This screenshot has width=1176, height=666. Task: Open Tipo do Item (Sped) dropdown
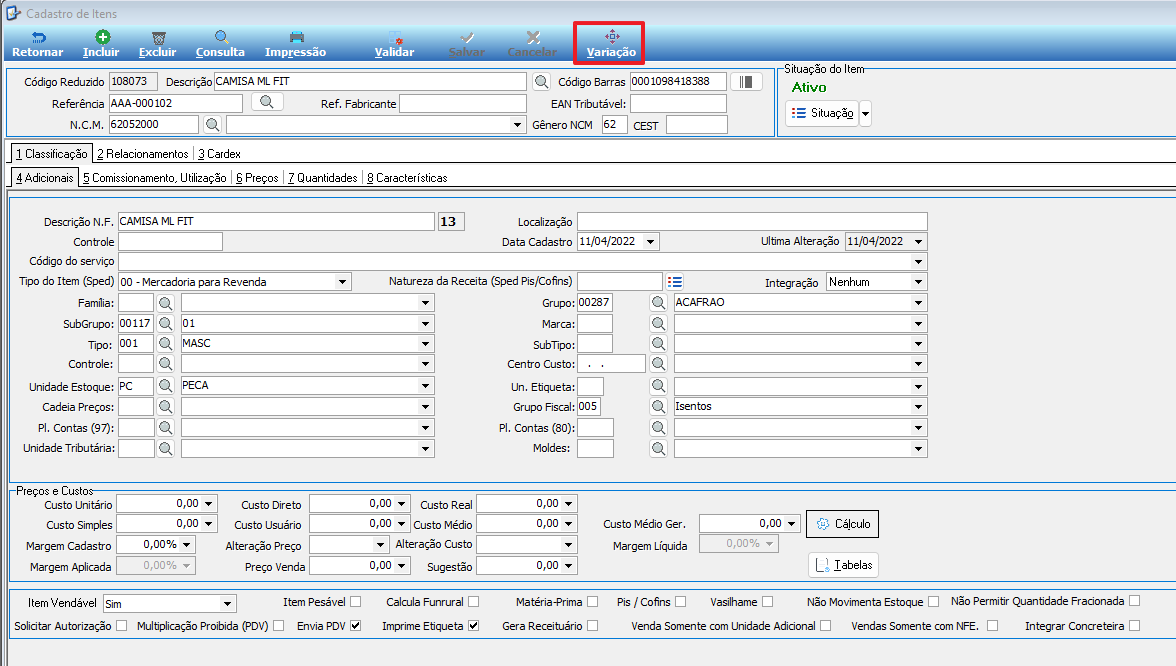click(342, 282)
